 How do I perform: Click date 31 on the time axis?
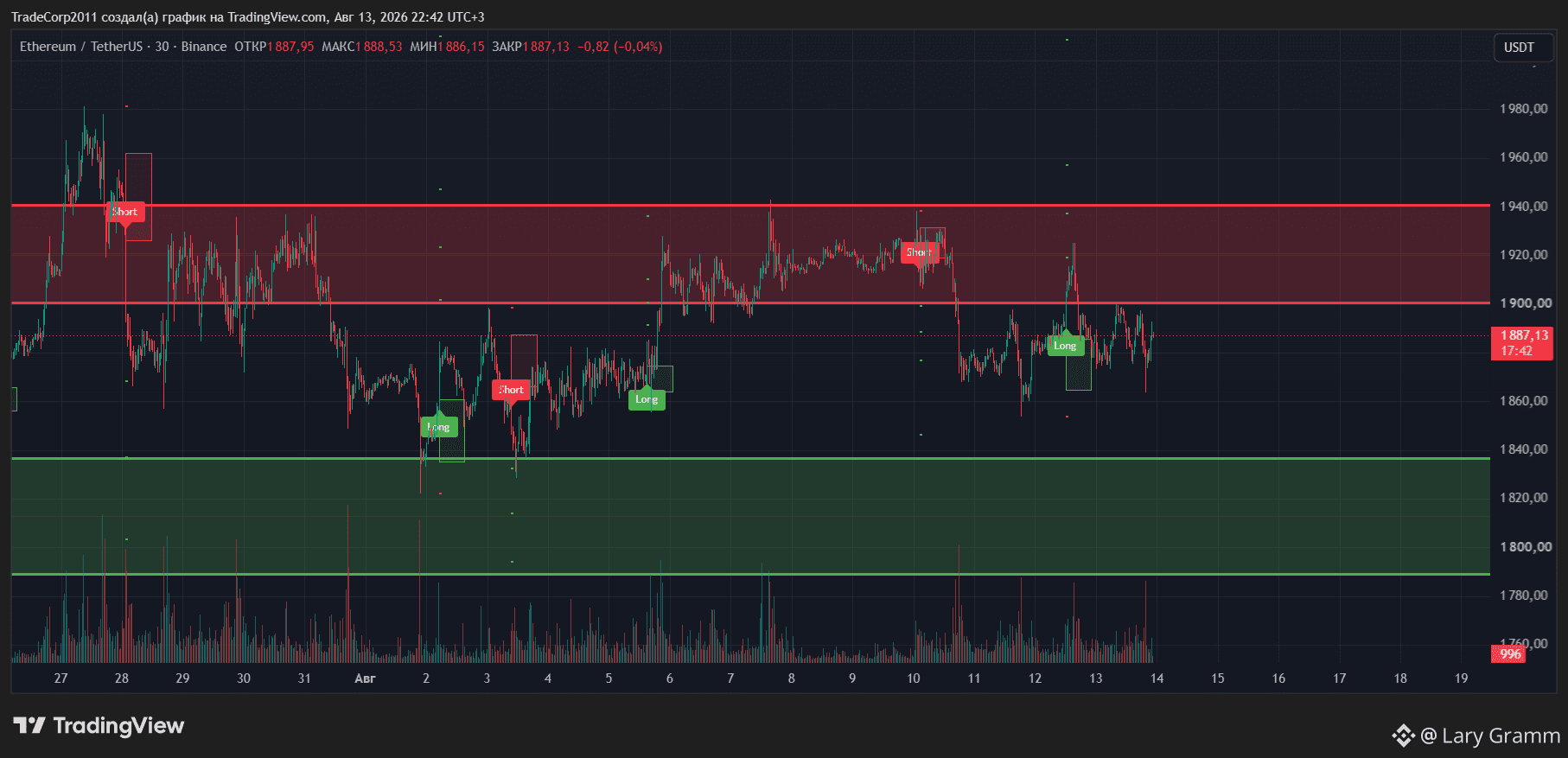pyautogui.click(x=304, y=678)
